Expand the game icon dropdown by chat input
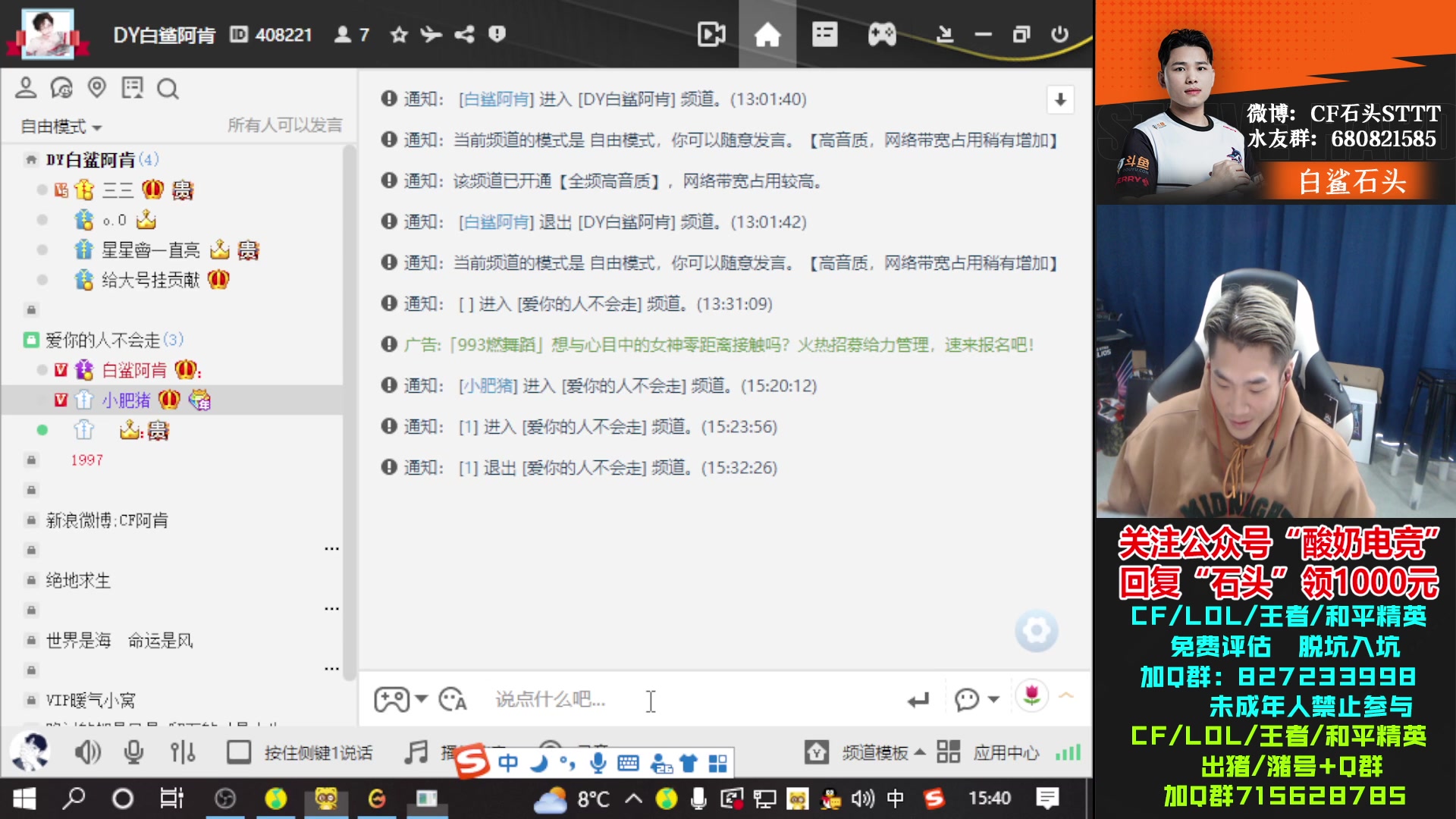This screenshot has height=819, width=1456. (422, 698)
